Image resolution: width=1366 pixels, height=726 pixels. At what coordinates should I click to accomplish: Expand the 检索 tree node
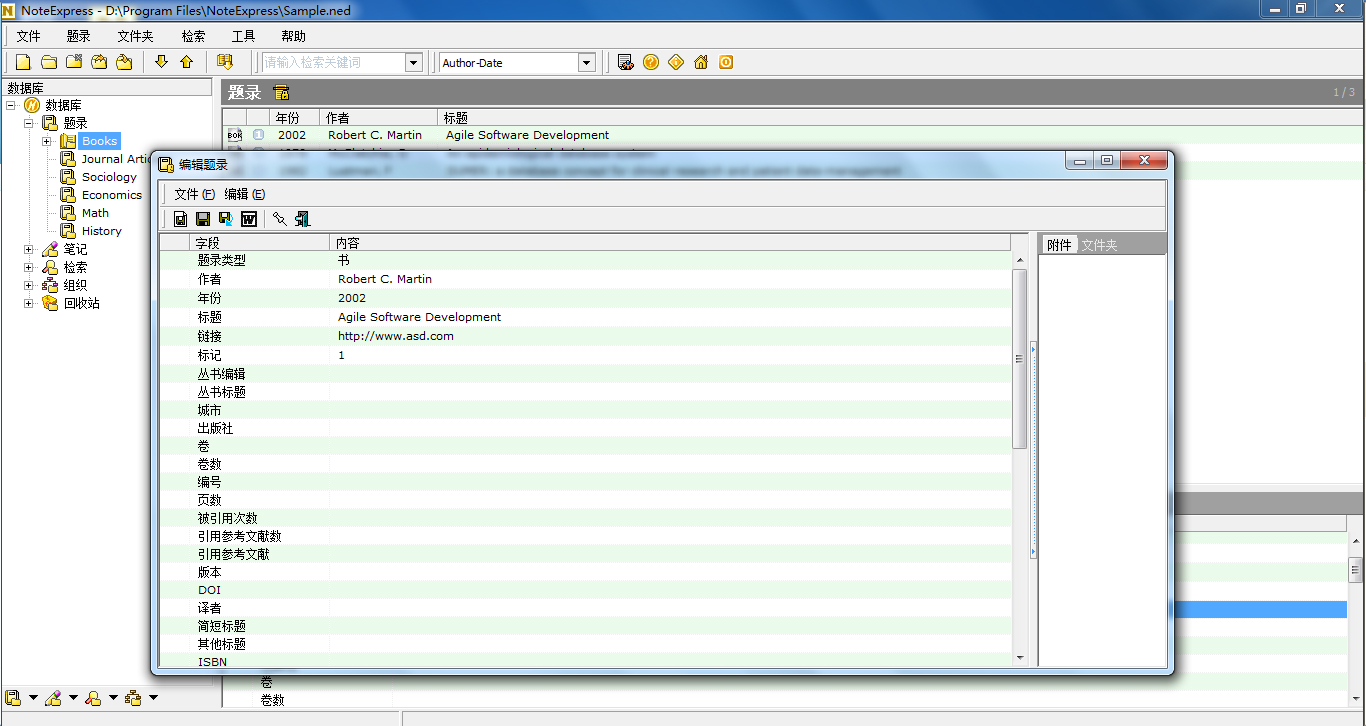[29, 267]
